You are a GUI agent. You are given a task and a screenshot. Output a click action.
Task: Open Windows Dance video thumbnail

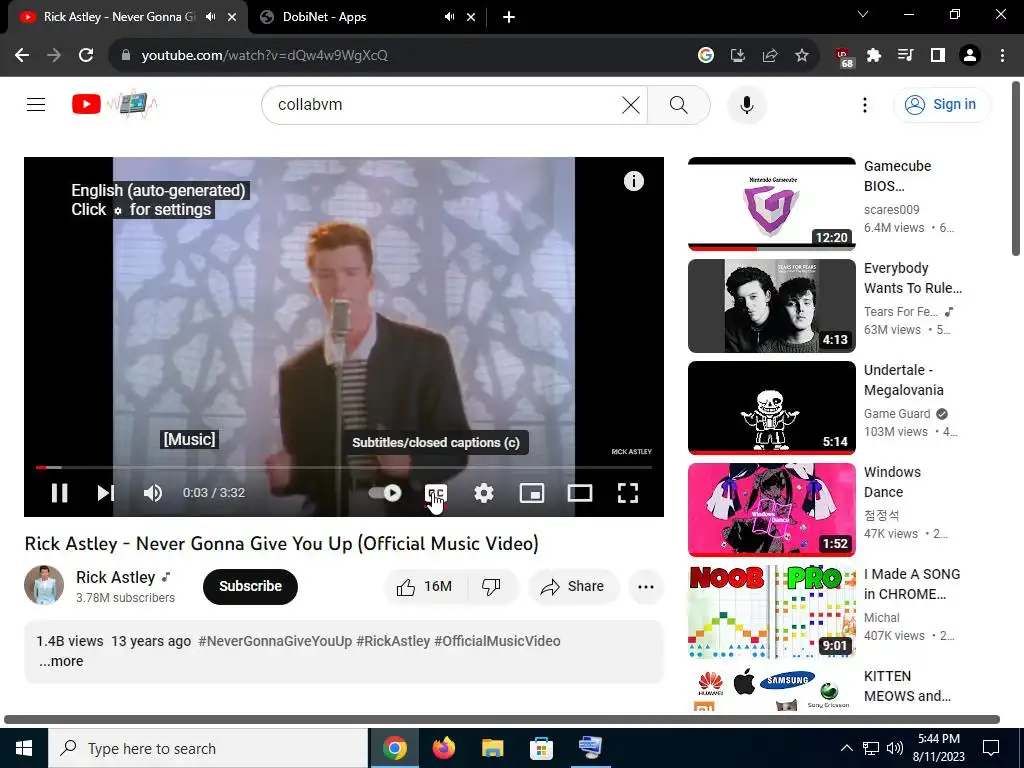(772, 509)
